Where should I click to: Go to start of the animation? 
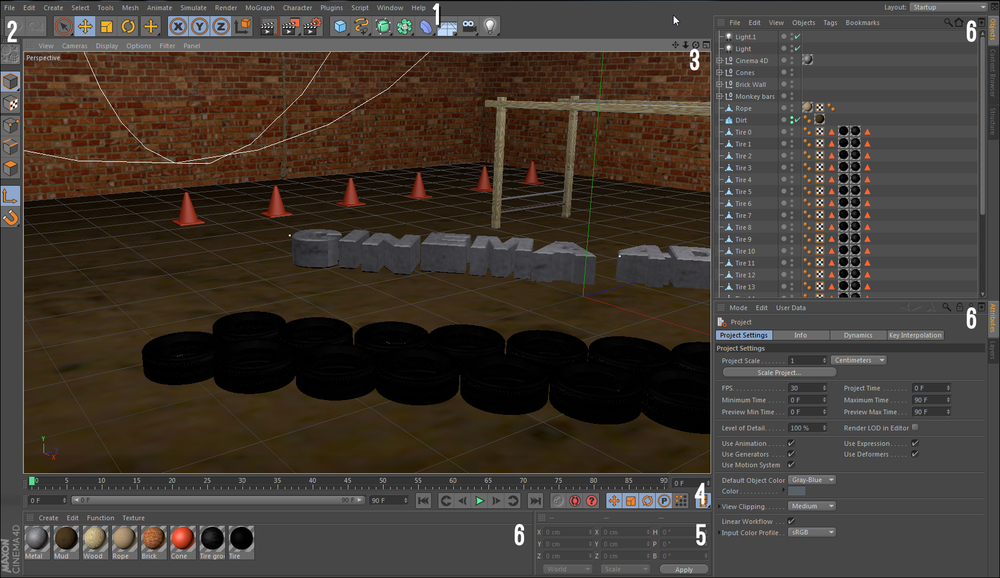[423, 501]
